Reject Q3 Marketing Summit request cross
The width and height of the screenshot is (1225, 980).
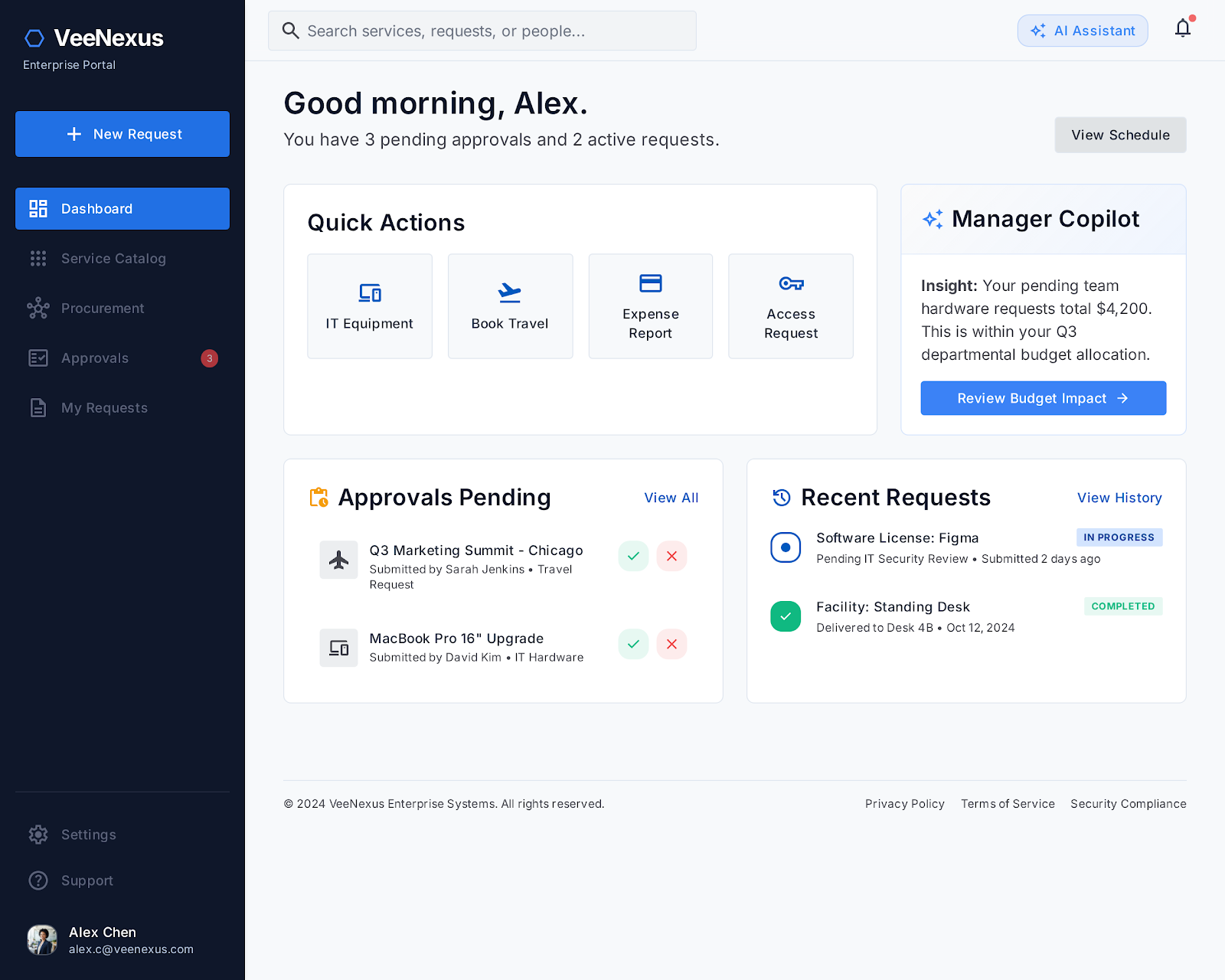[671, 556]
